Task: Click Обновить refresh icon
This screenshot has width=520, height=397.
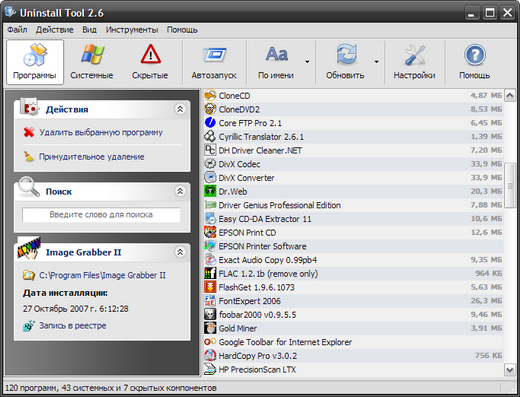Action: click(x=345, y=54)
